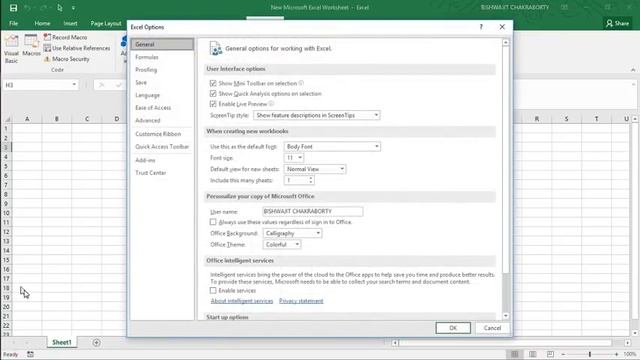Viewport: 640px width, 360px height.
Task: Open the Name Box dropdown arrow
Action: (x=74, y=84)
